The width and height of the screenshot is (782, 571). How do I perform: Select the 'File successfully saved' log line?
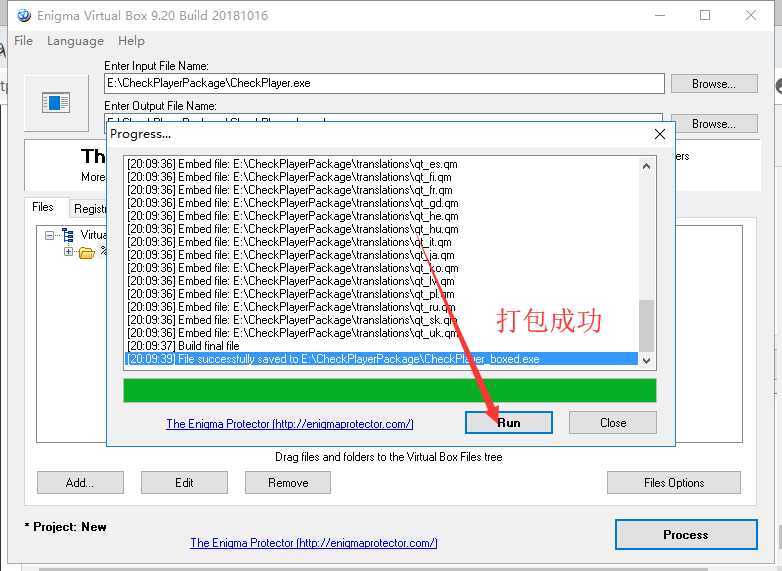pos(382,359)
